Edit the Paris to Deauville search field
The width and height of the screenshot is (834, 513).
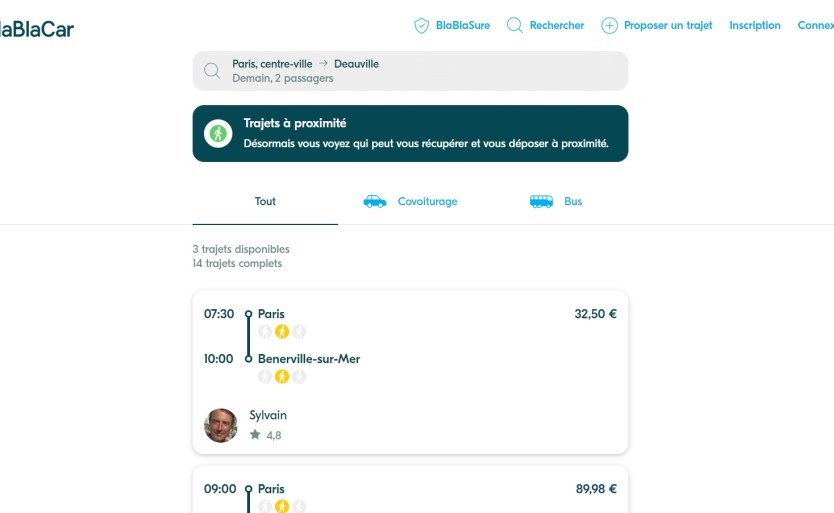pos(420,71)
